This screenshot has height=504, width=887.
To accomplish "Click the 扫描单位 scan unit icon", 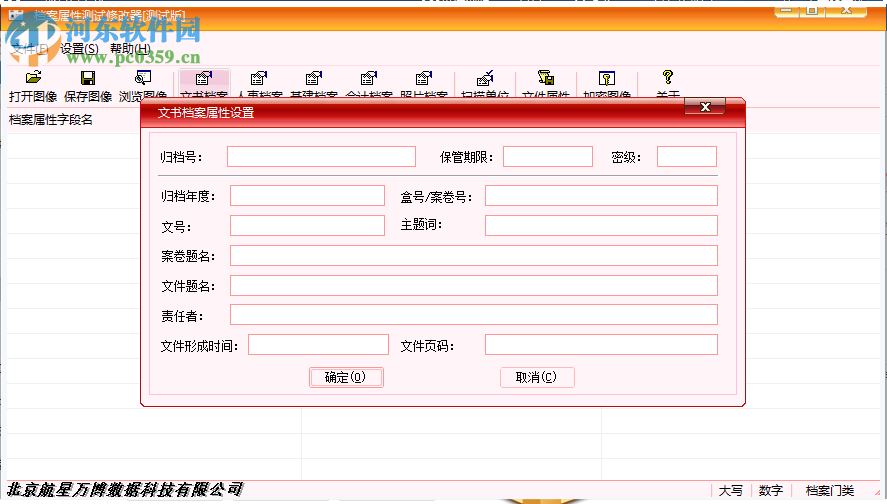I will click(485, 77).
